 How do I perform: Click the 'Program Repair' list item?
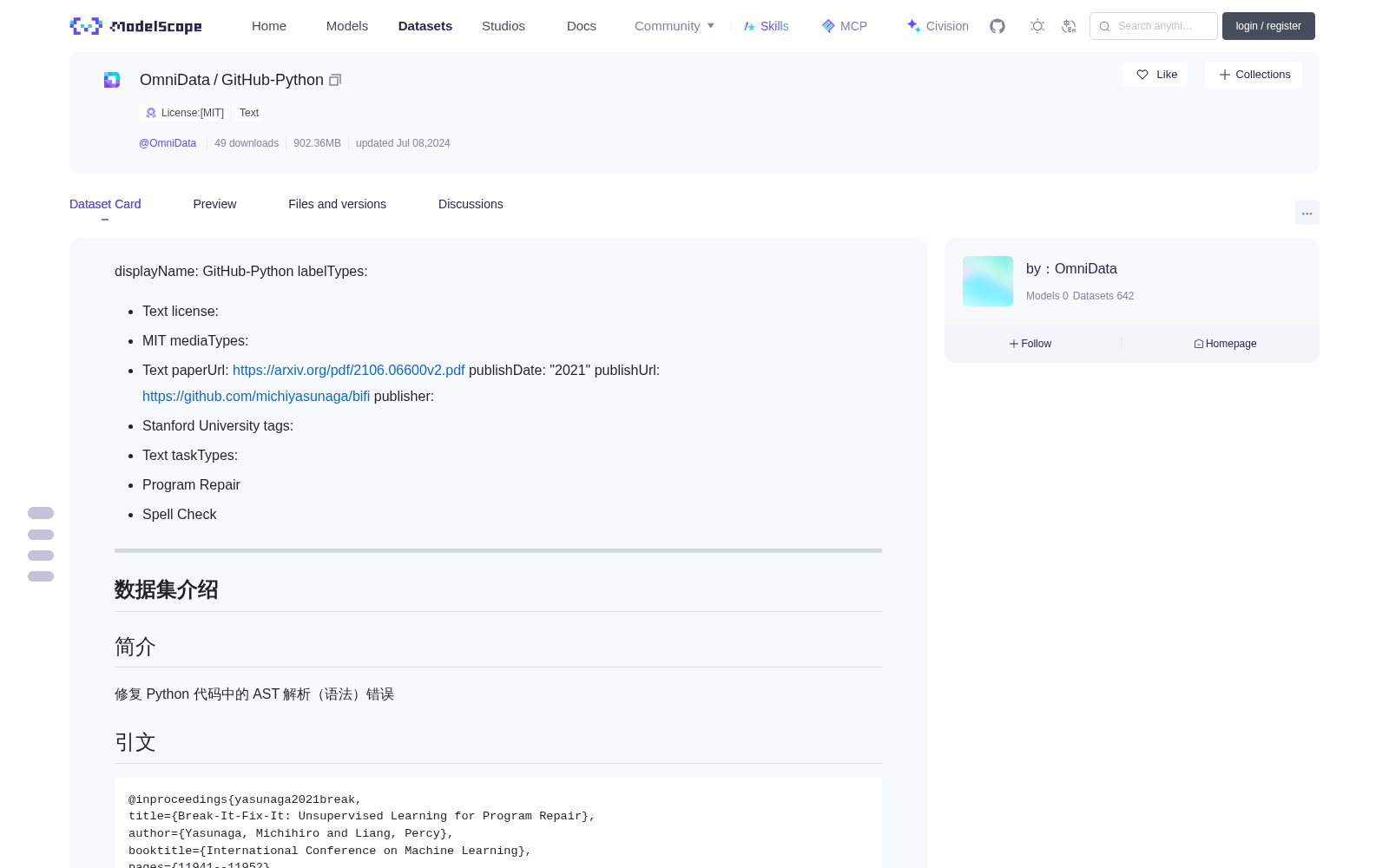191,484
